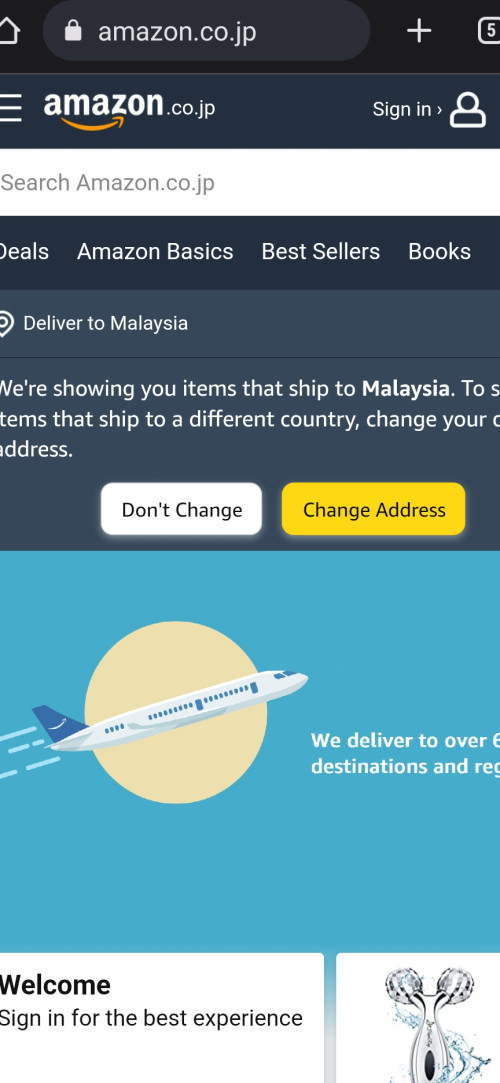Image resolution: width=500 pixels, height=1083 pixels.
Task: Tap the lock icon in address bar
Action: (73, 30)
